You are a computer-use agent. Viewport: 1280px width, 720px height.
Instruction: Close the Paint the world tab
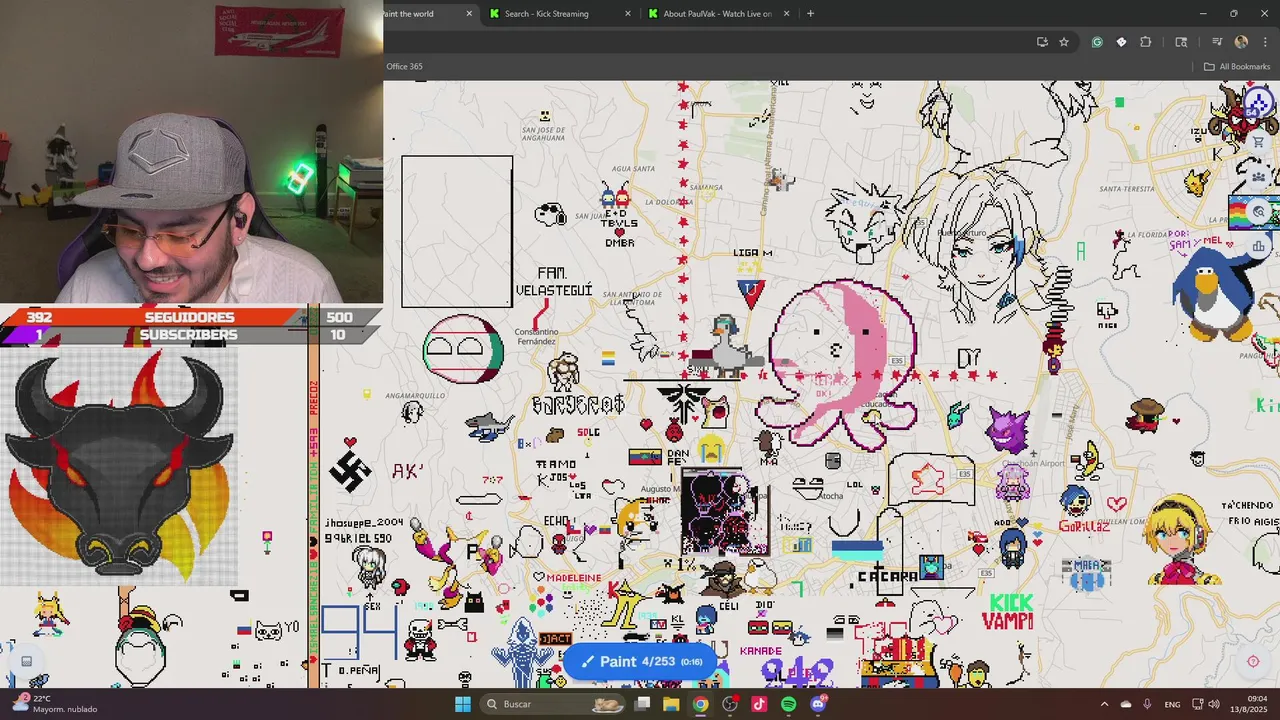tap(469, 14)
